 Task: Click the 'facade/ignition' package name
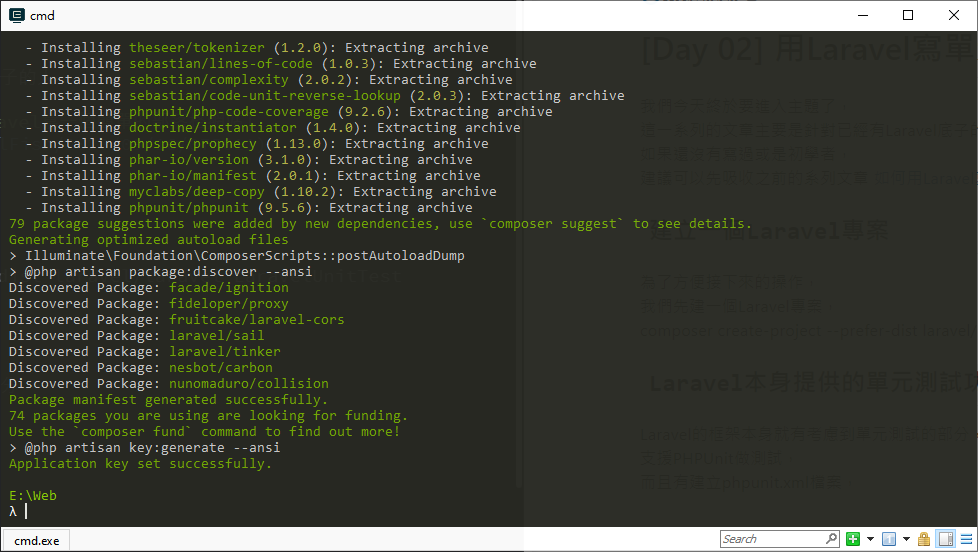click(x=229, y=287)
